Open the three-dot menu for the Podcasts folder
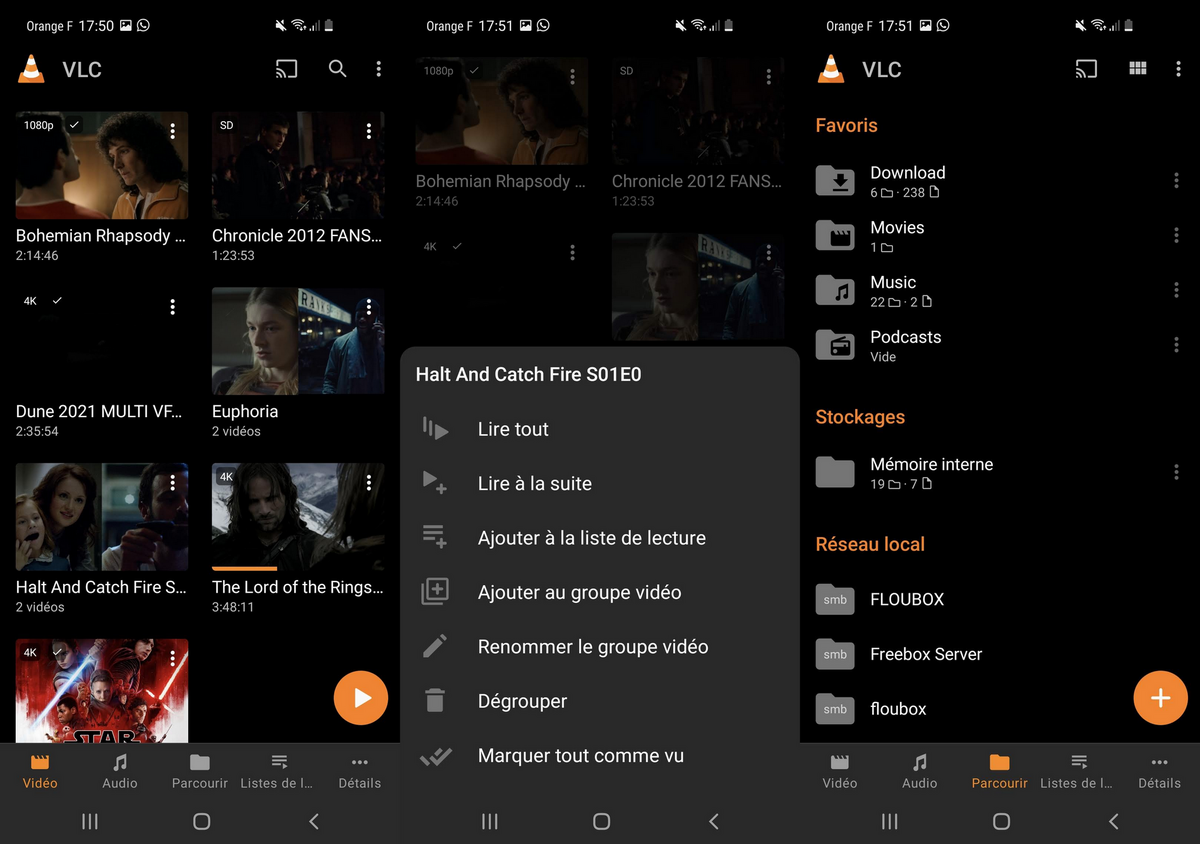Viewport: 1200px width, 844px height. coord(1176,345)
